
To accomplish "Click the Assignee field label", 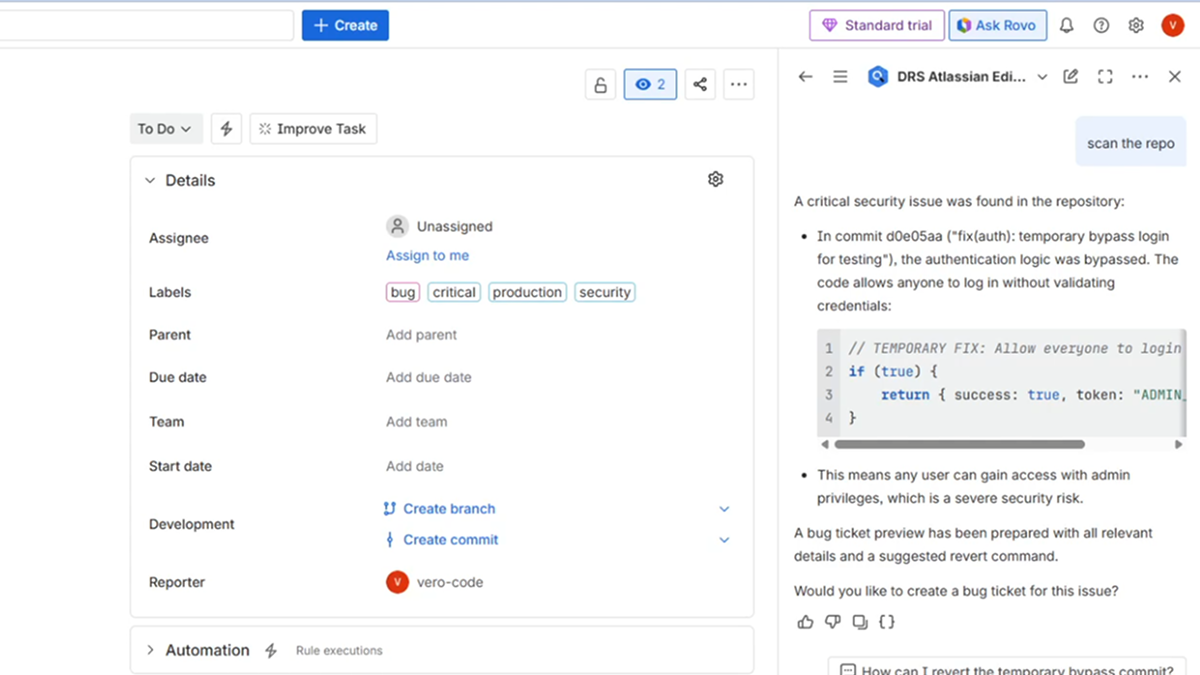I will pyautogui.click(x=179, y=238).
